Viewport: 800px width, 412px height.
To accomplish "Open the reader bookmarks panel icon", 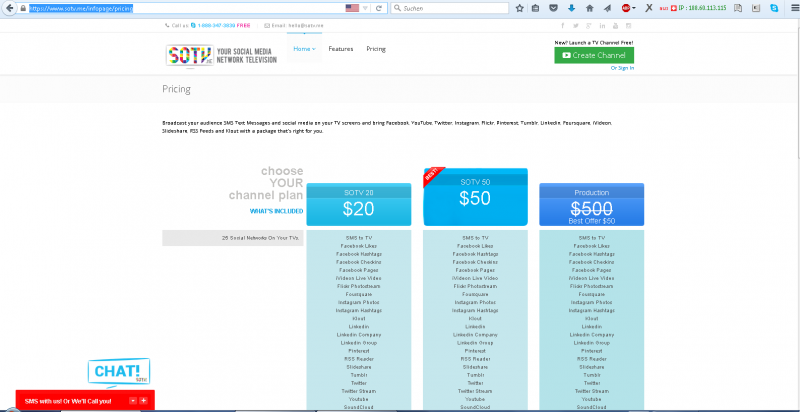I will [x=738, y=8].
